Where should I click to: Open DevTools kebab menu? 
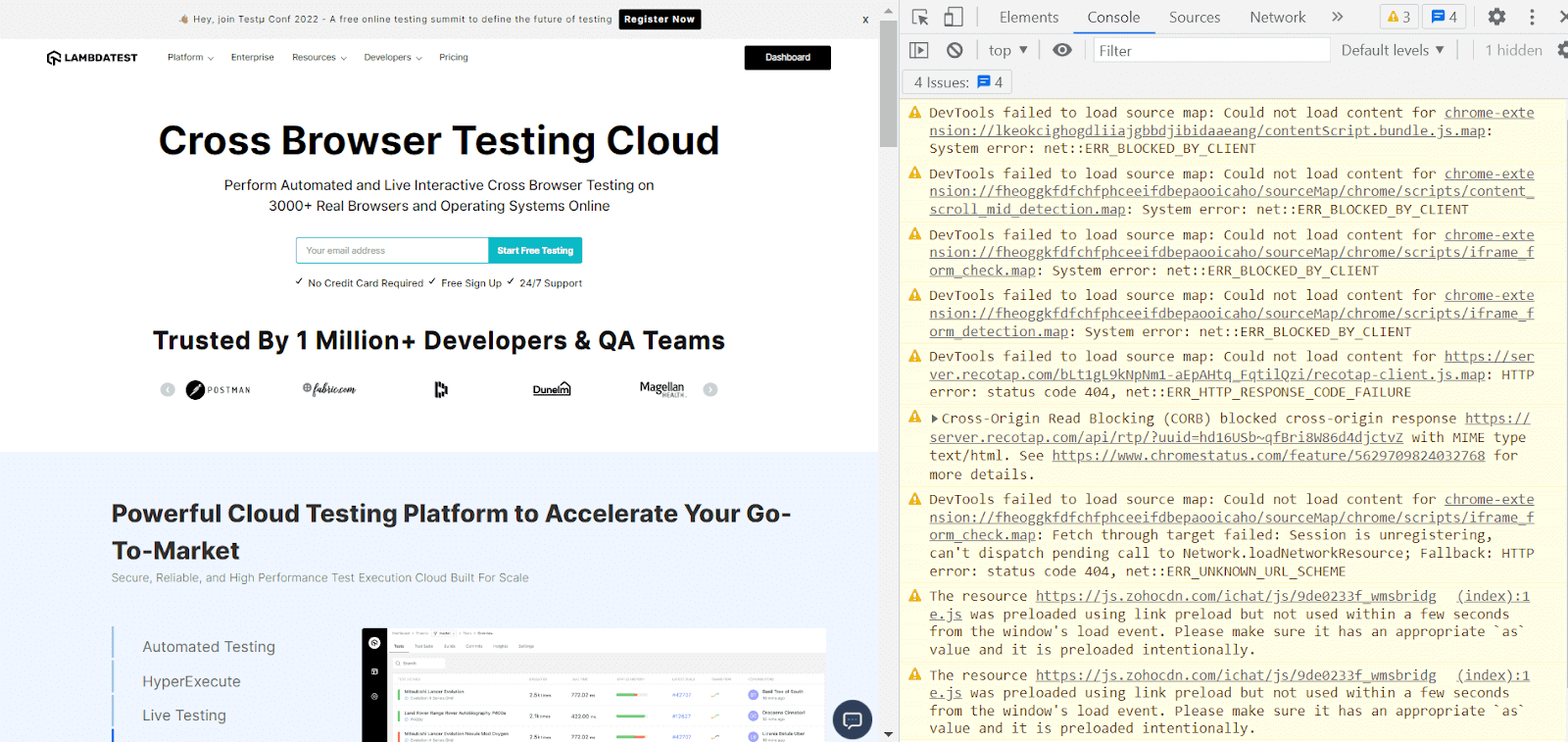point(1532,17)
